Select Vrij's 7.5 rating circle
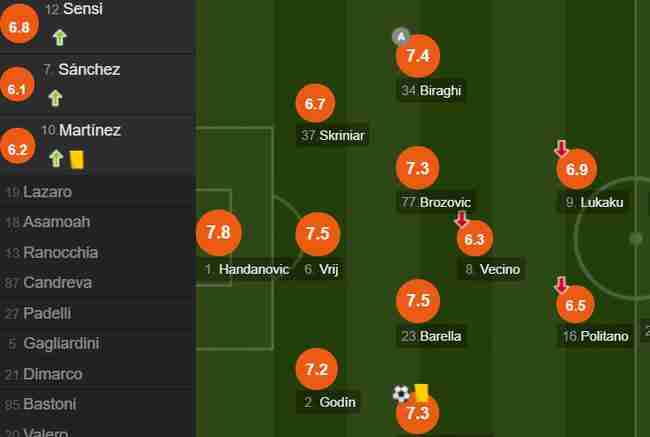The width and height of the screenshot is (650, 437). (318, 233)
